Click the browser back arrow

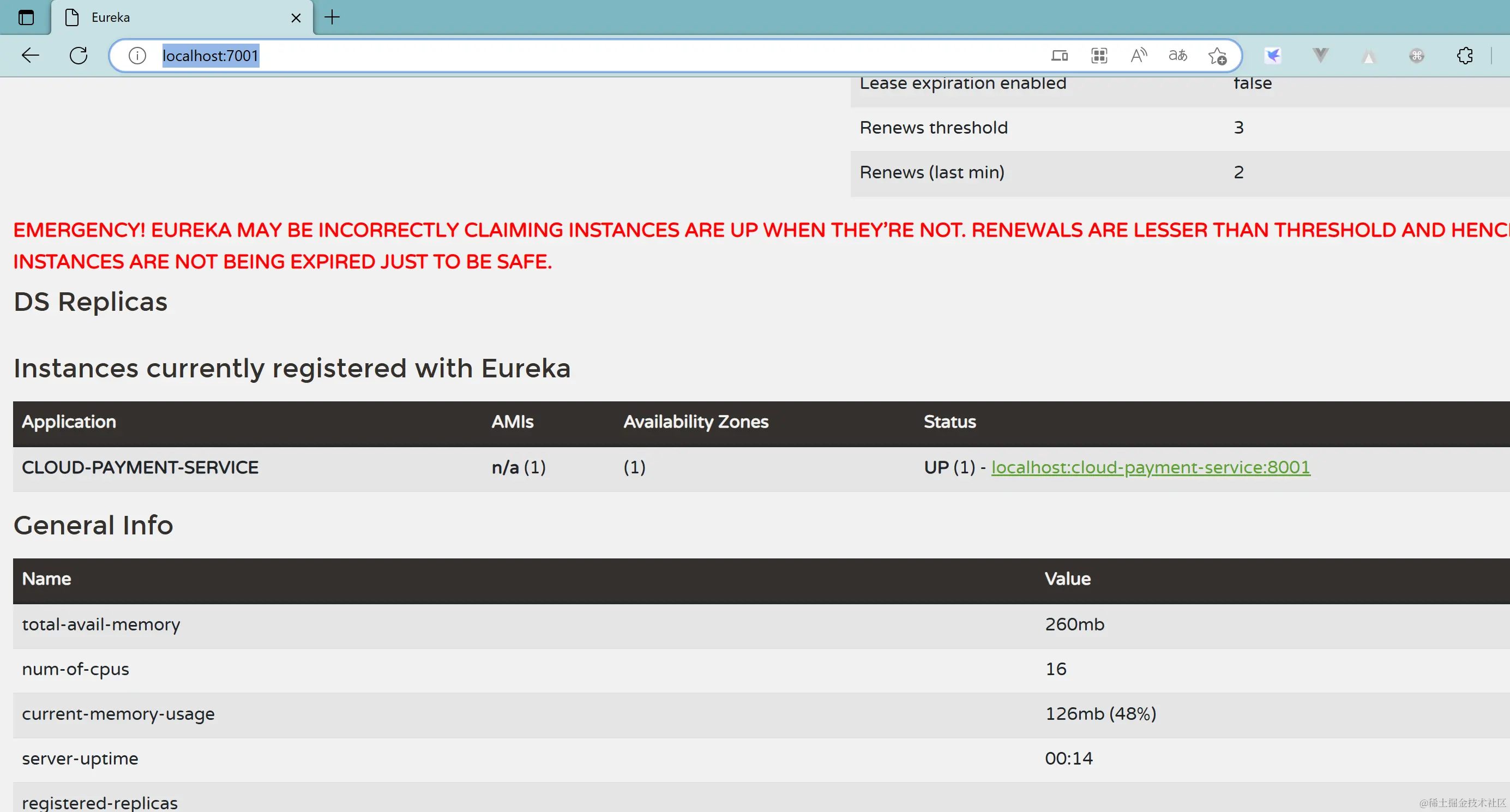(x=30, y=56)
